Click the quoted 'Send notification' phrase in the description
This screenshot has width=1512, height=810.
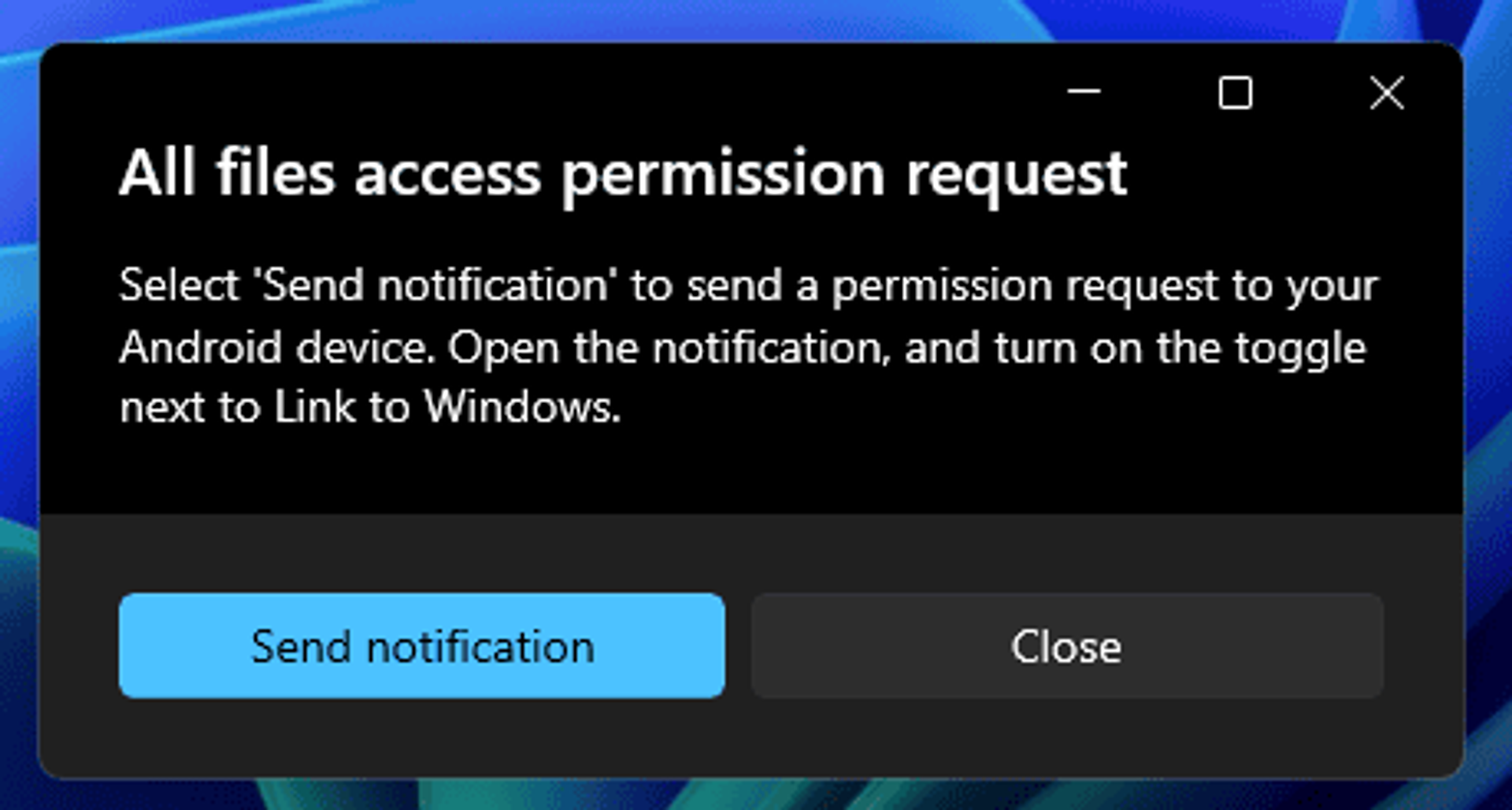[435, 284]
